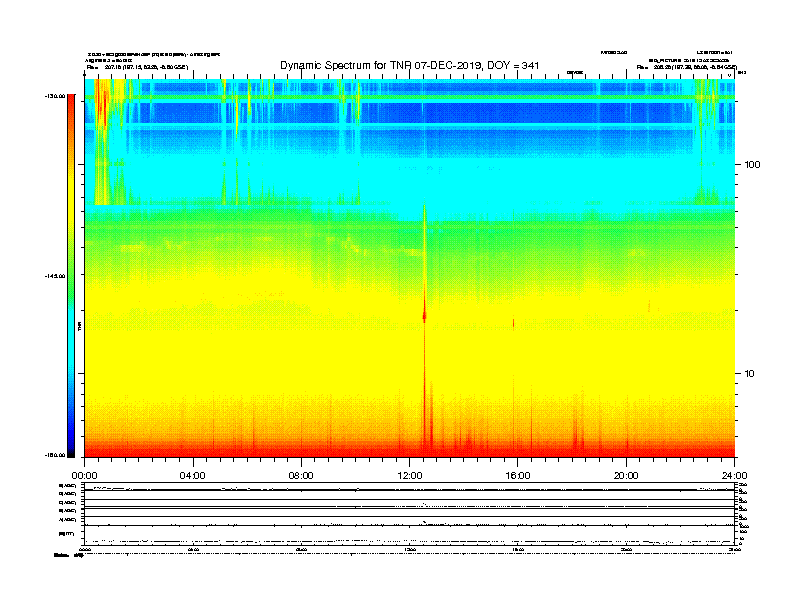Click the 20:00 time axis label
The width and height of the screenshot is (792, 612).
[x=626, y=475]
